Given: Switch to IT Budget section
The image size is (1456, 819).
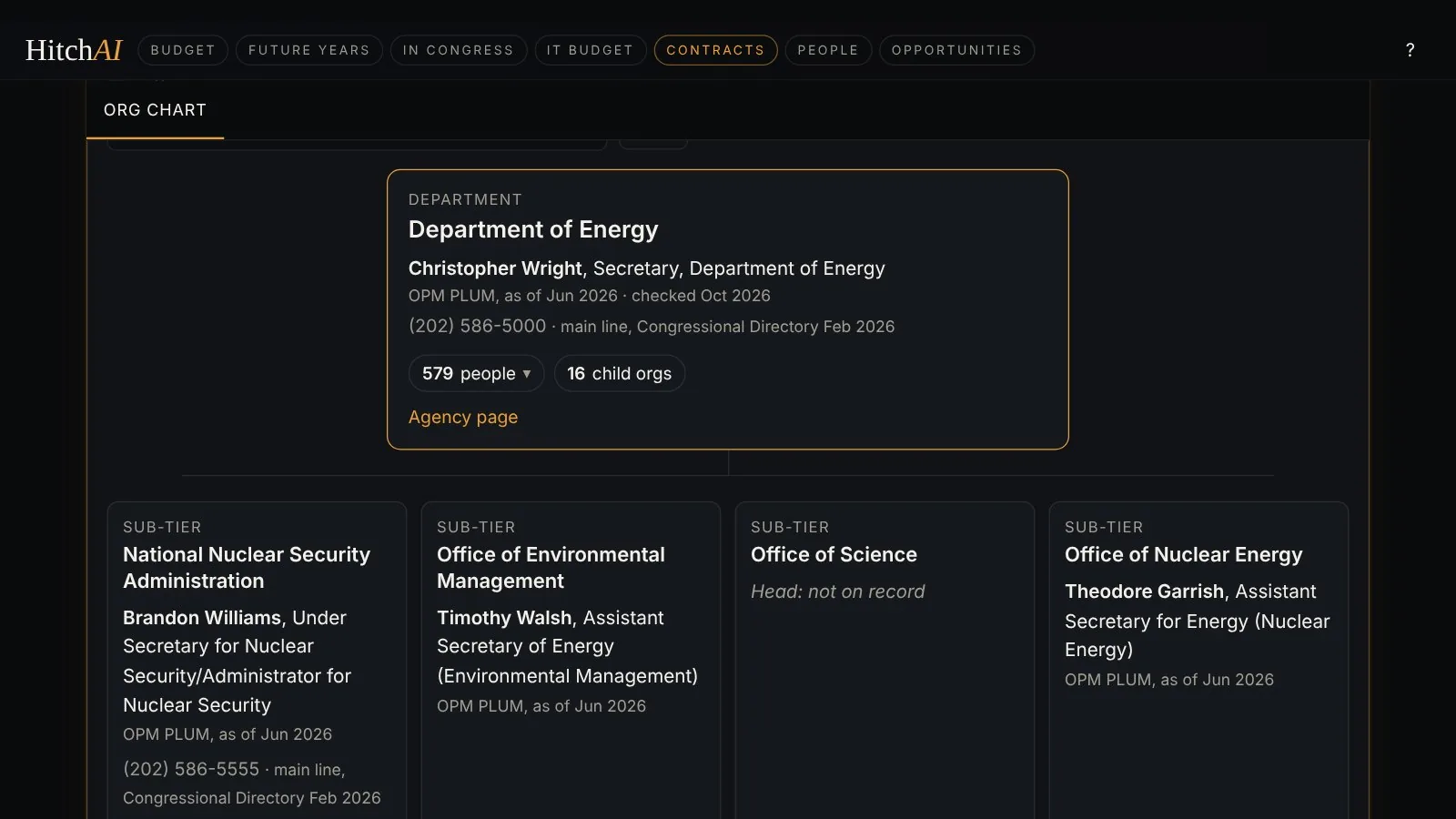Looking at the screenshot, I should (x=590, y=50).
